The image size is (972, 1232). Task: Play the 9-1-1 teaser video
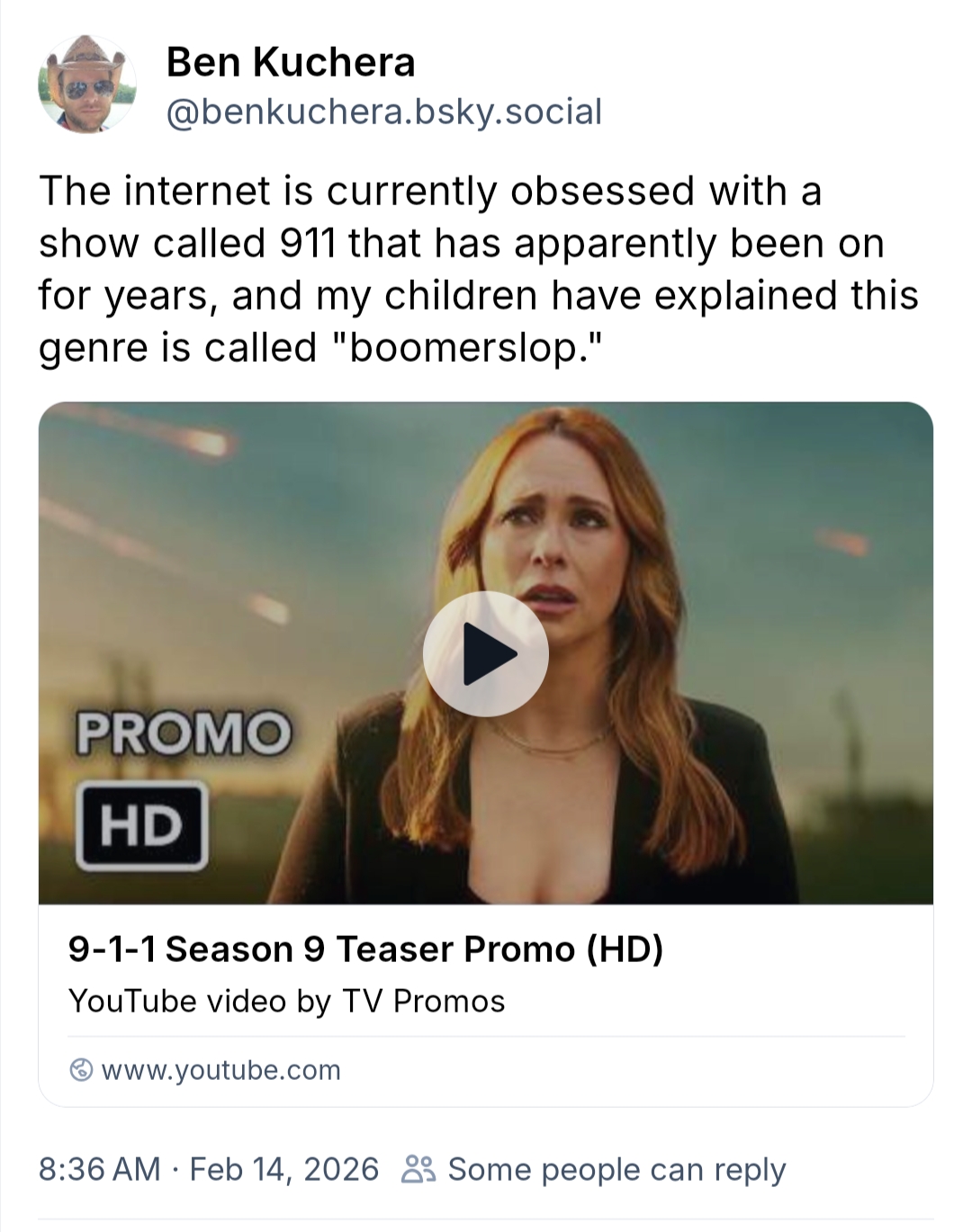click(485, 653)
